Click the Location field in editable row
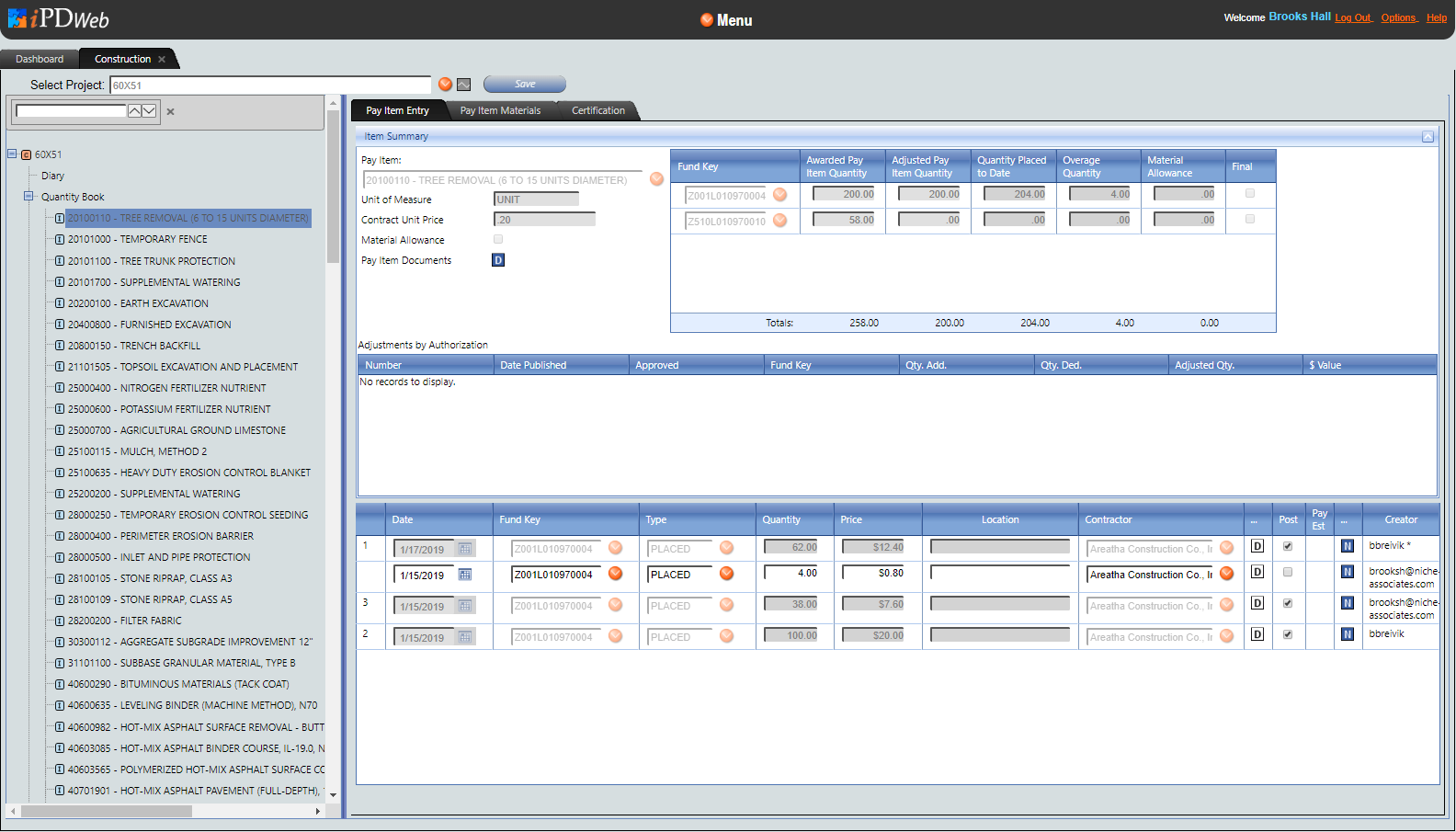Viewport: 1456px width, 832px height. [999, 574]
